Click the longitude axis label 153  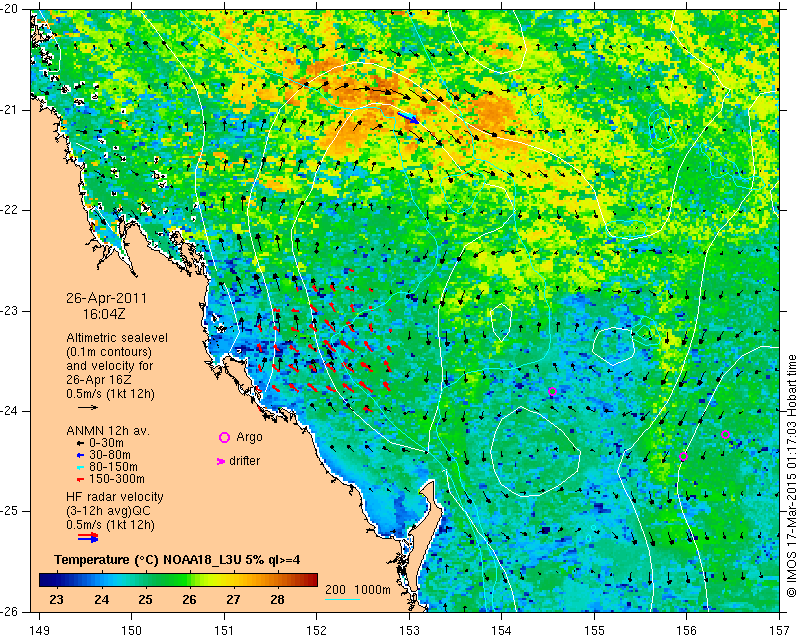[x=409, y=631]
